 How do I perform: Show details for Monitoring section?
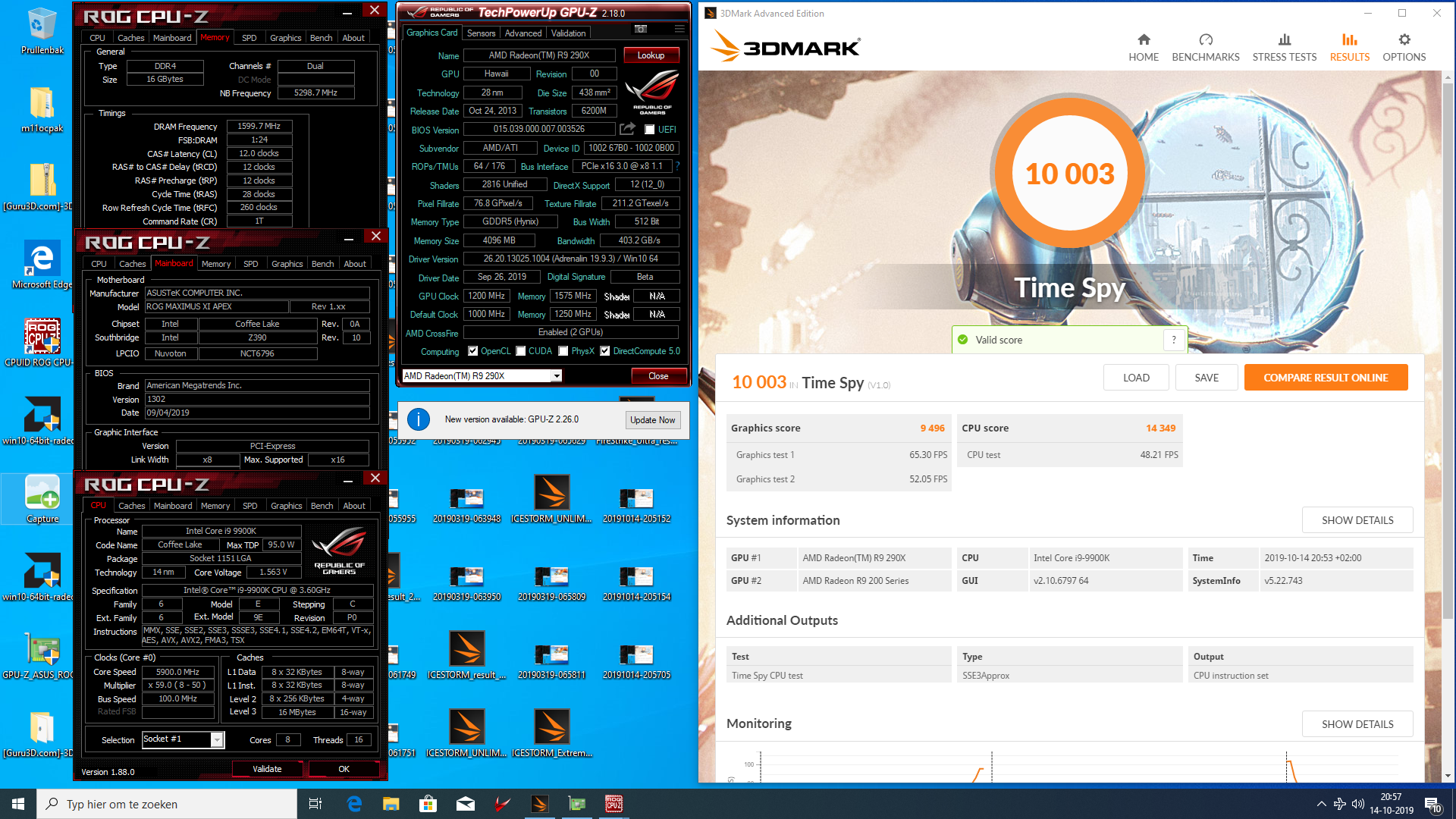pyautogui.click(x=1357, y=724)
